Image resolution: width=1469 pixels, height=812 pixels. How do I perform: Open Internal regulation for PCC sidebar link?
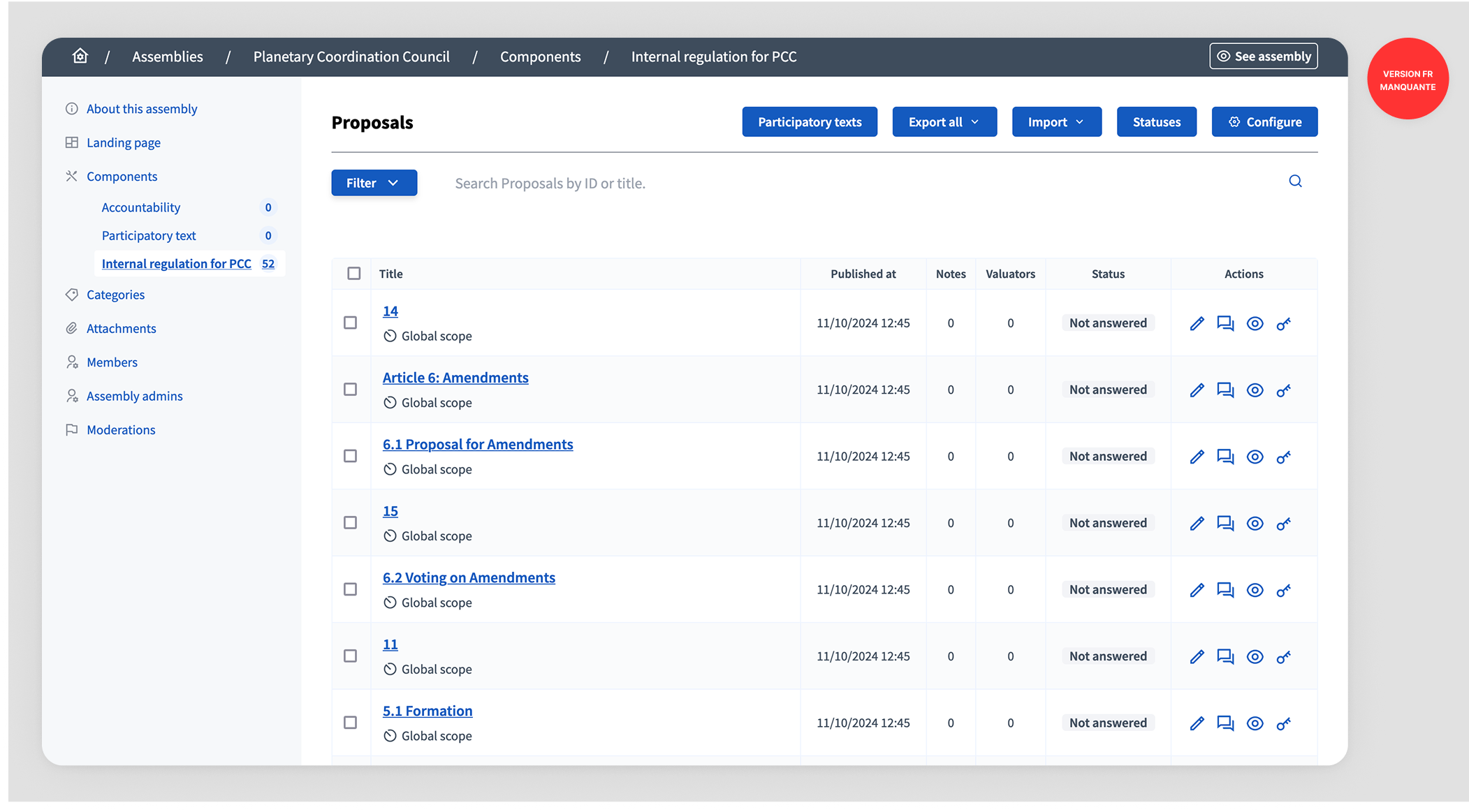pyautogui.click(x=177, y=264)
